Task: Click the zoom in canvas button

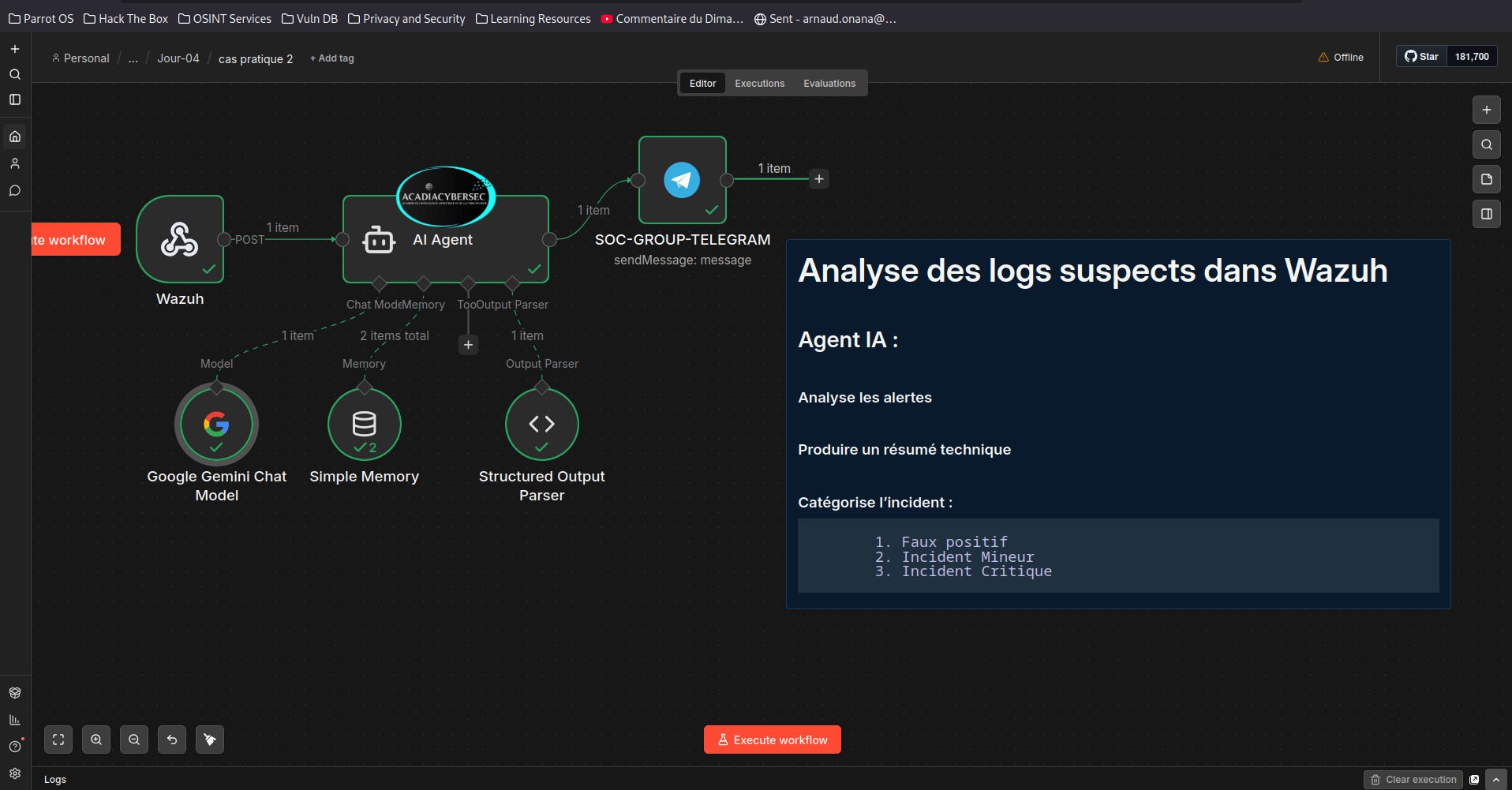Action: [96, 739]
